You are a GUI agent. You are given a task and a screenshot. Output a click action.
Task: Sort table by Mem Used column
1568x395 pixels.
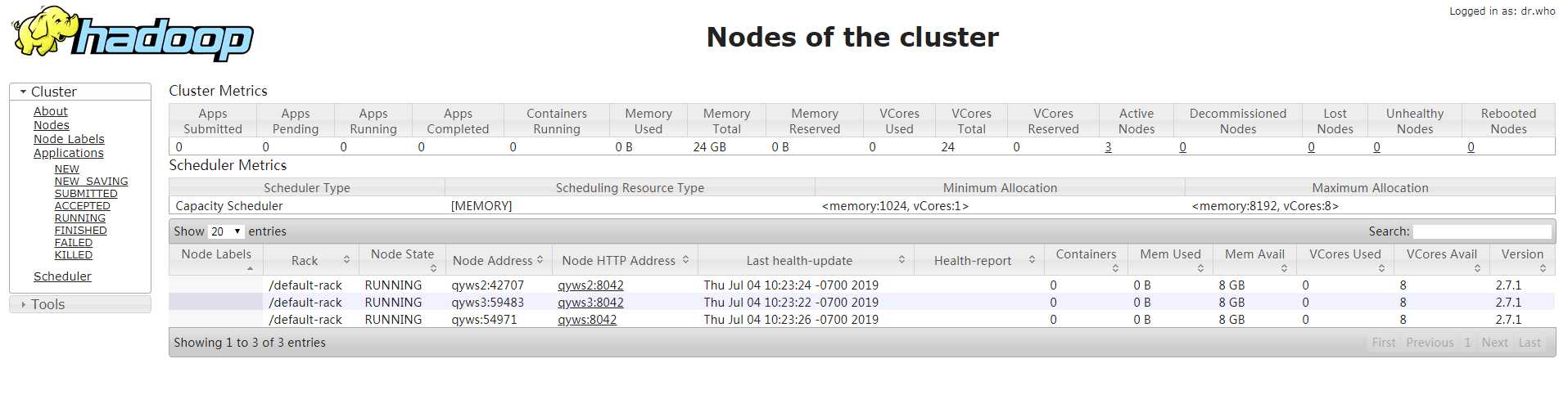coord(1170,259)
